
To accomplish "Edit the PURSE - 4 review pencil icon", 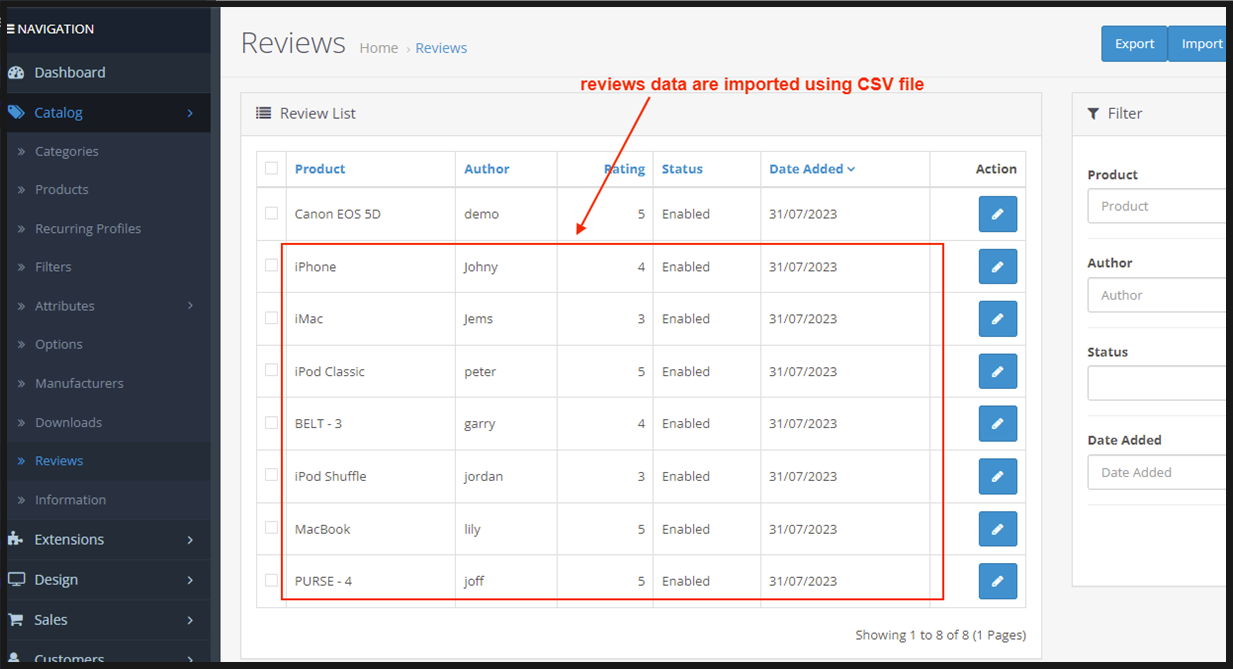I will pos(997,580).
